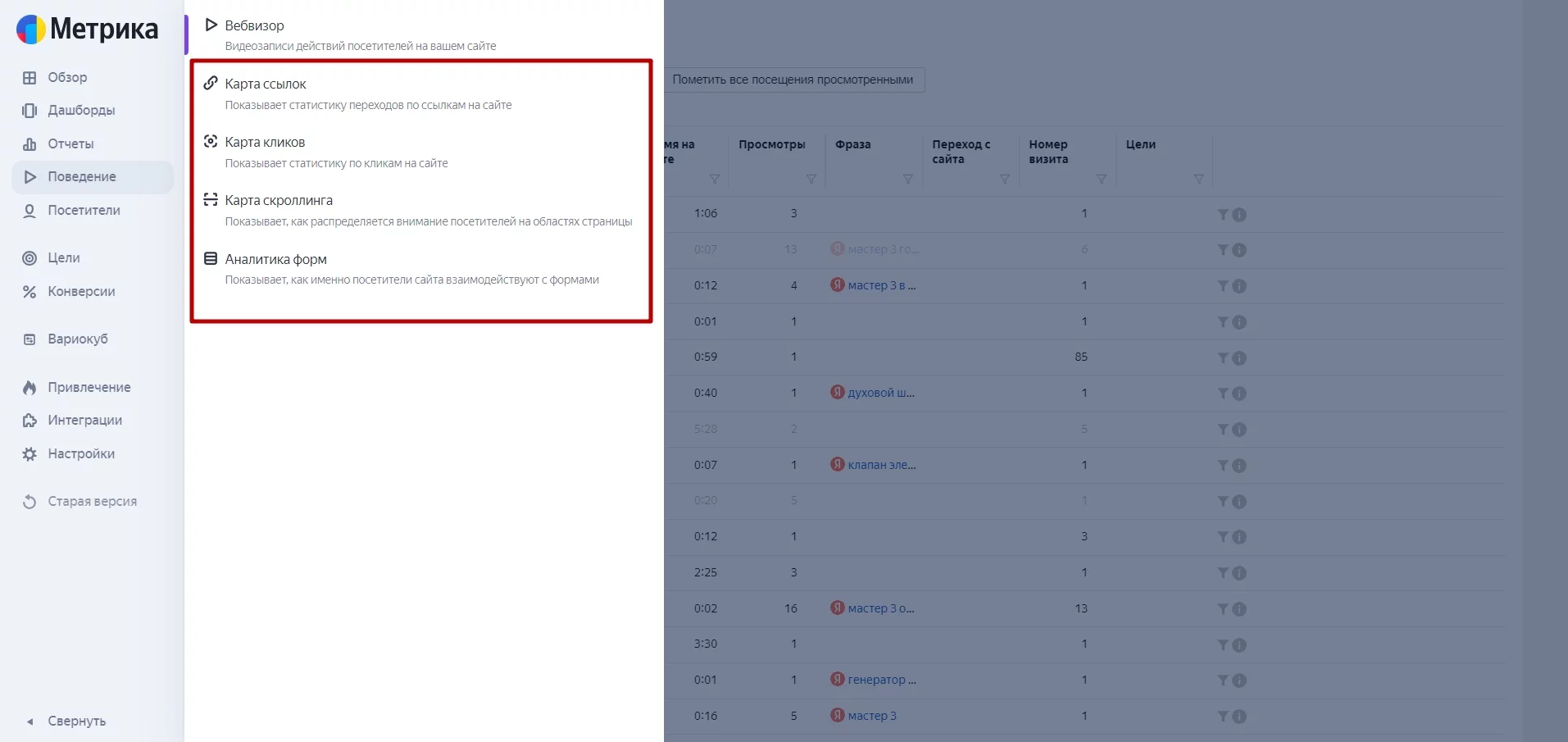Open filter under Номер визита column
Screen dimensions: 1568x742
[1101, 180]
